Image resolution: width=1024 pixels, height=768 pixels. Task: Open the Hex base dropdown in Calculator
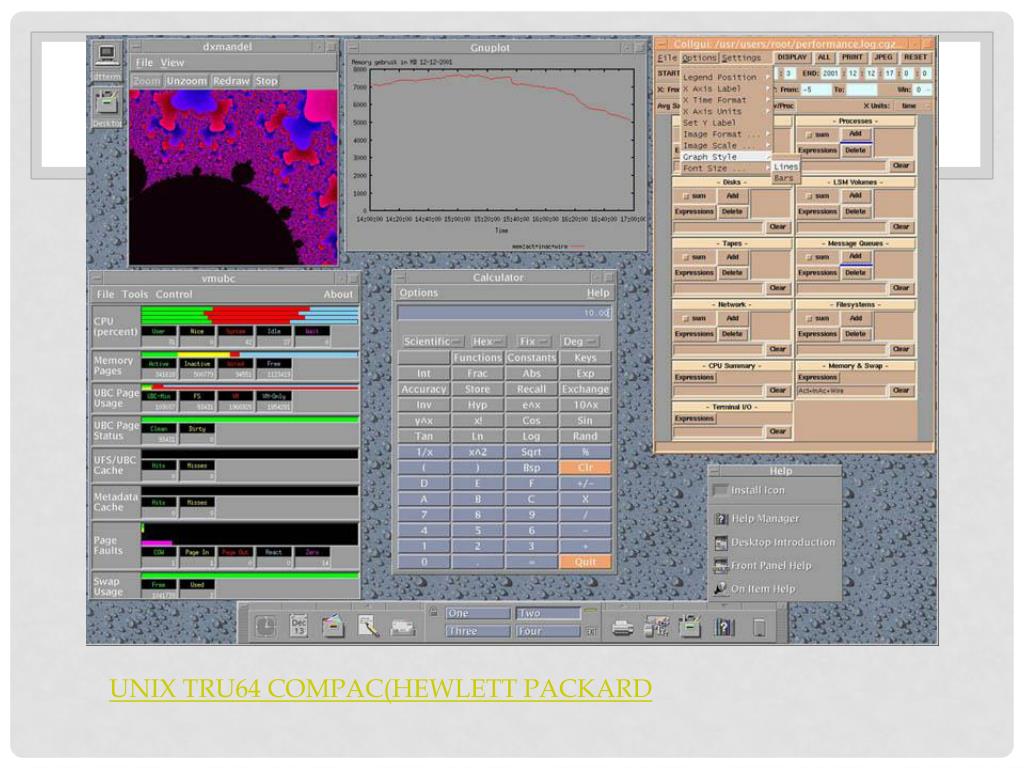(x=488, y=342)
